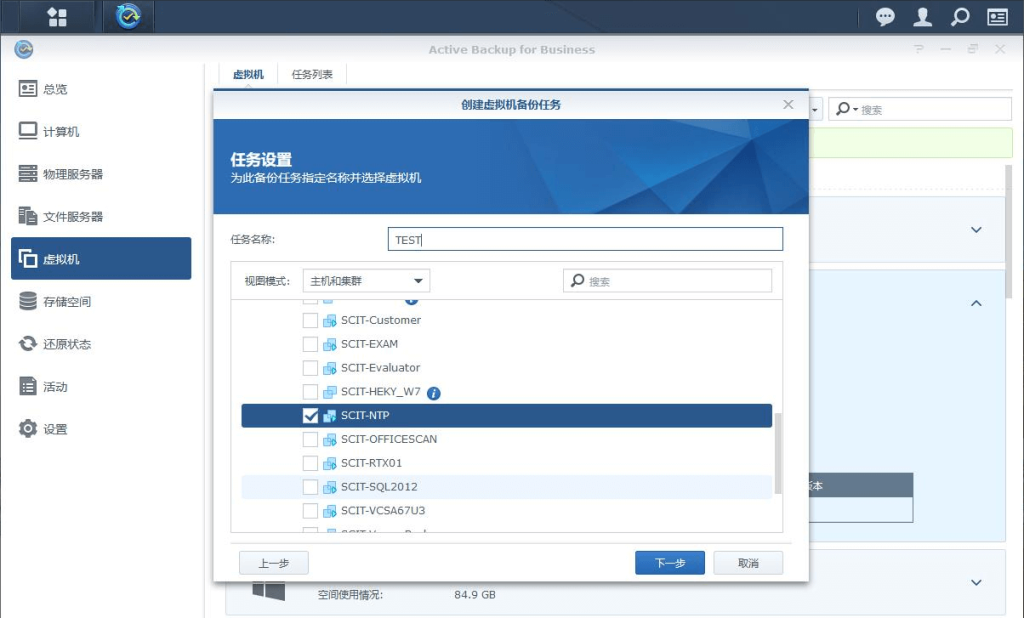Close the 创建虚拟机备份任务 dialog
Screen dimensions: 1024x618
(788, 105)
